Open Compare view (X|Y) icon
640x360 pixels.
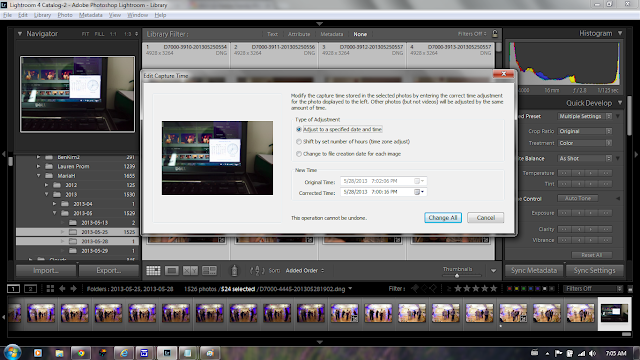point(190,270)
